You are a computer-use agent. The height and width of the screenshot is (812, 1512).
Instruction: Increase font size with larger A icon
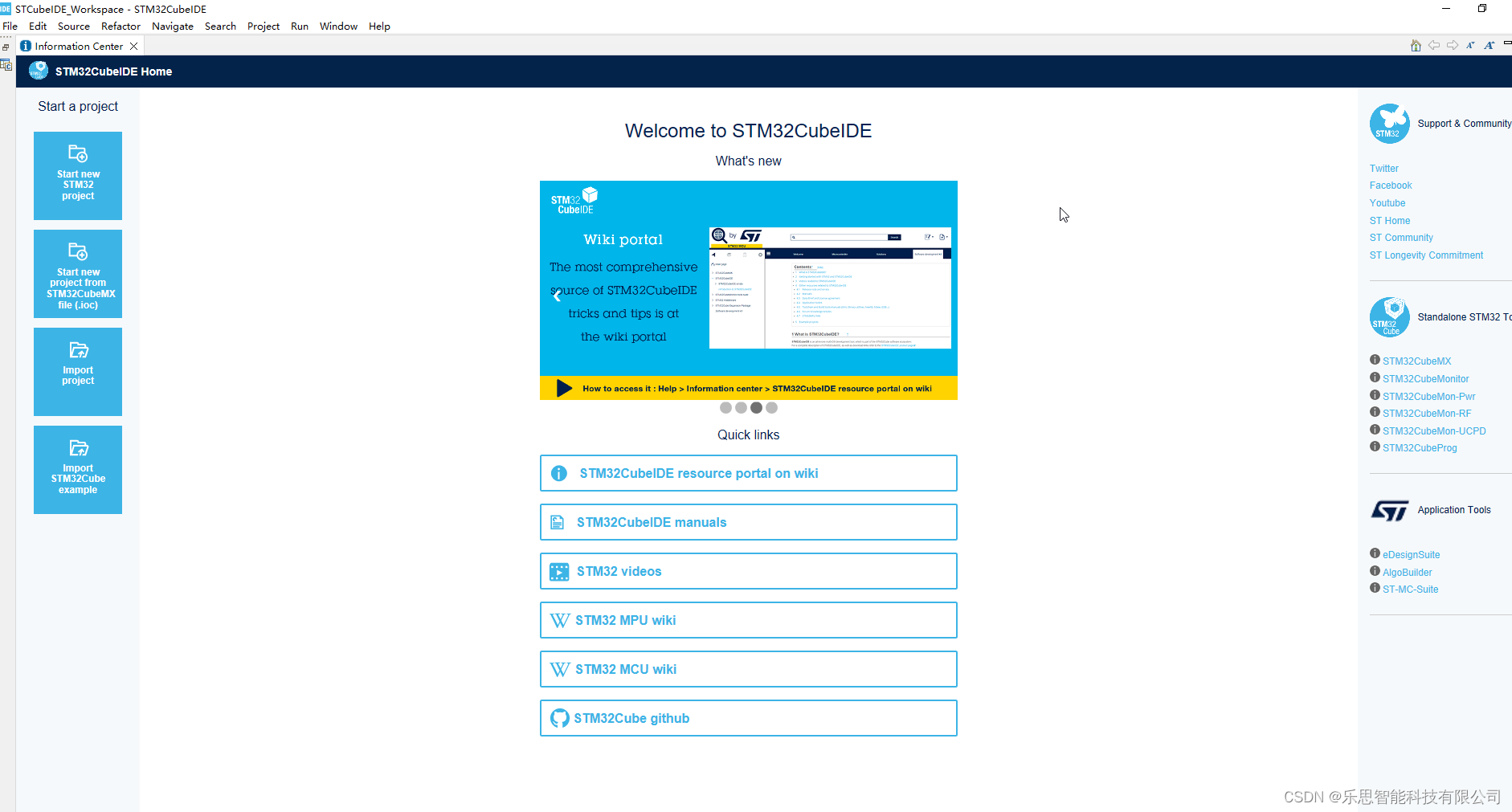1489,46
